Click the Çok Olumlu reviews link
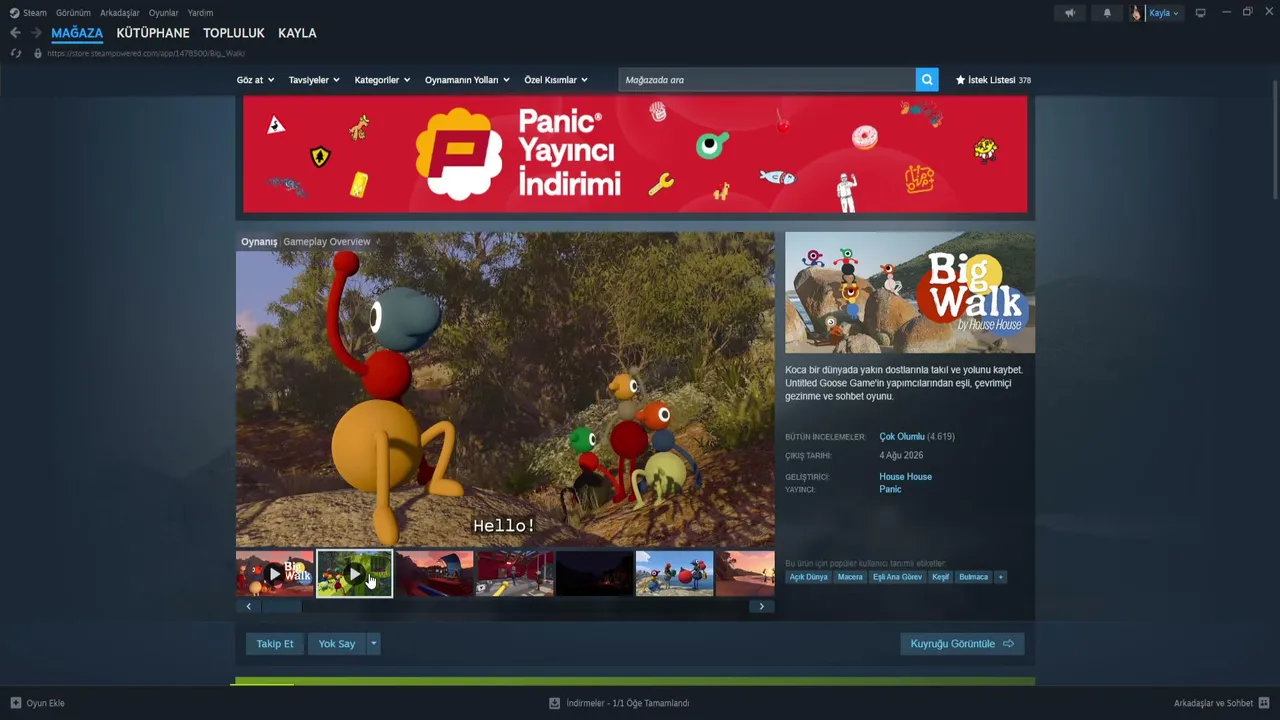The width and height of the screenshot is (1280, 720). (902, 437)
